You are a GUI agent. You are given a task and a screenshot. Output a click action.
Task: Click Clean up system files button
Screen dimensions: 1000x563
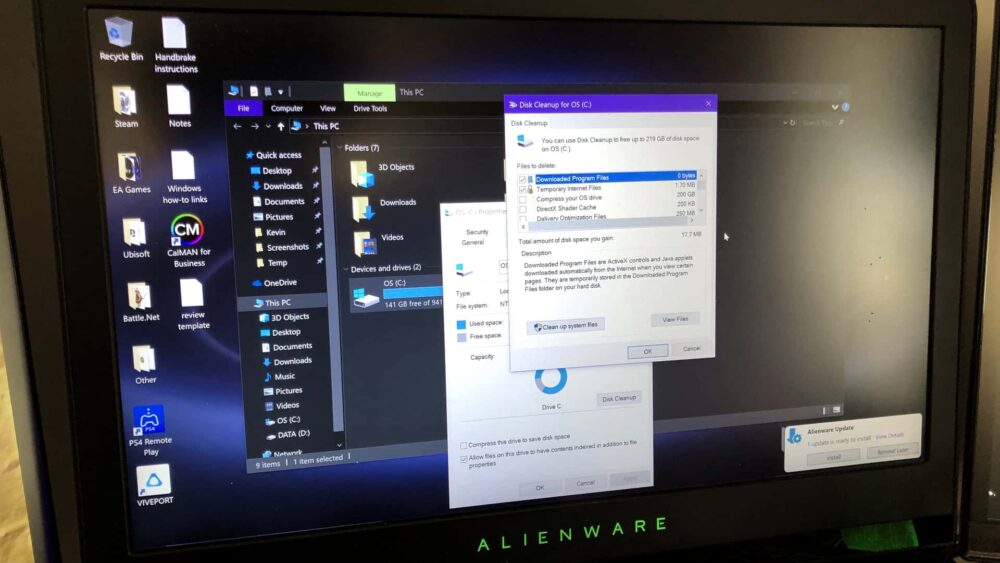click(566, 326)
